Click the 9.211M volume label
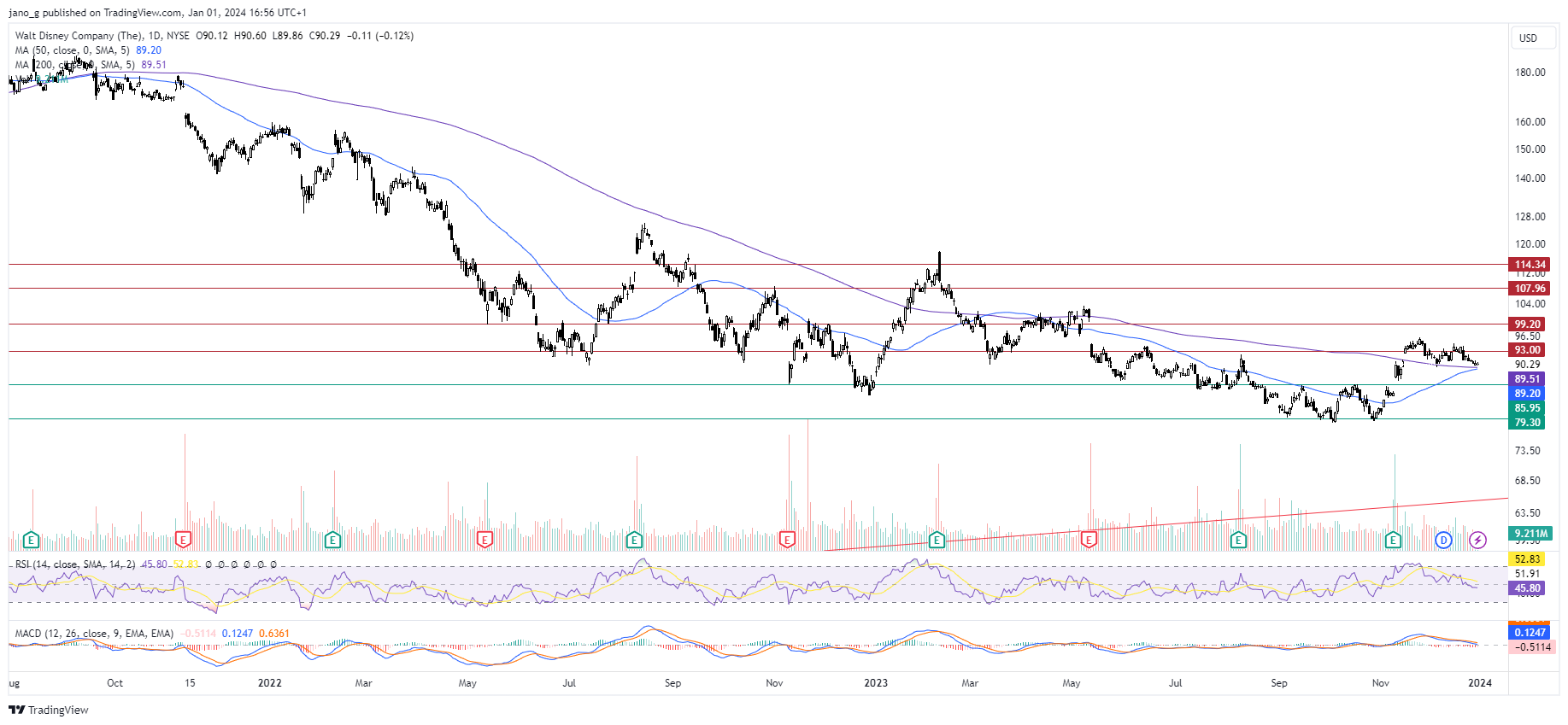This screenshot has width=1568, height=725. [x=1531, y=534]
